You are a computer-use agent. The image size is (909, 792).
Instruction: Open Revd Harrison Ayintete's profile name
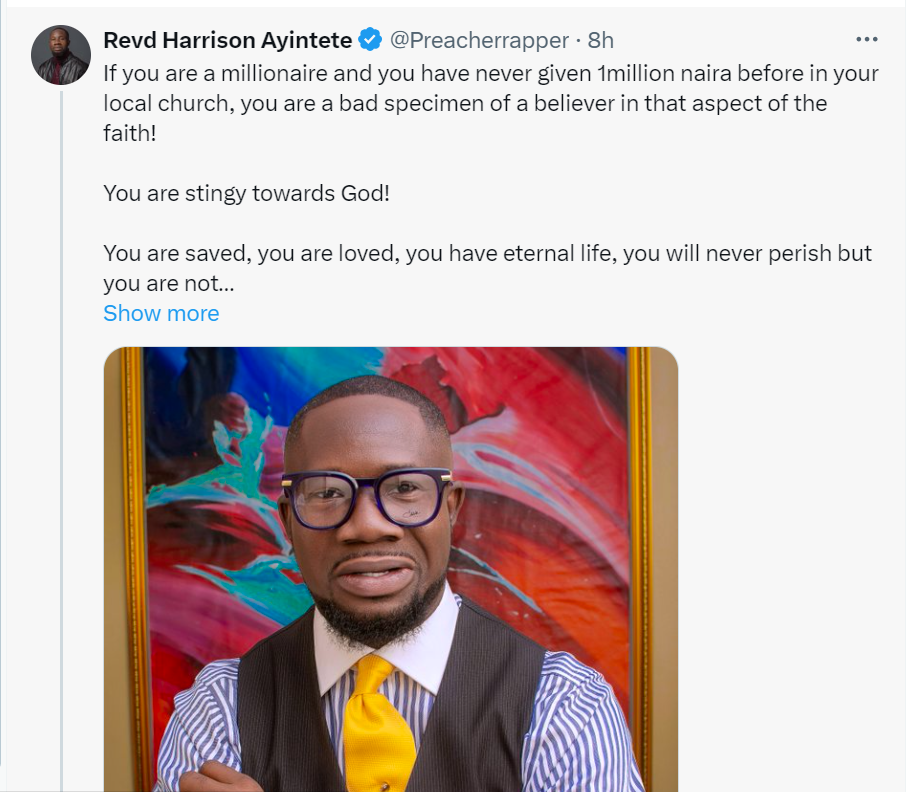point(228,40)
